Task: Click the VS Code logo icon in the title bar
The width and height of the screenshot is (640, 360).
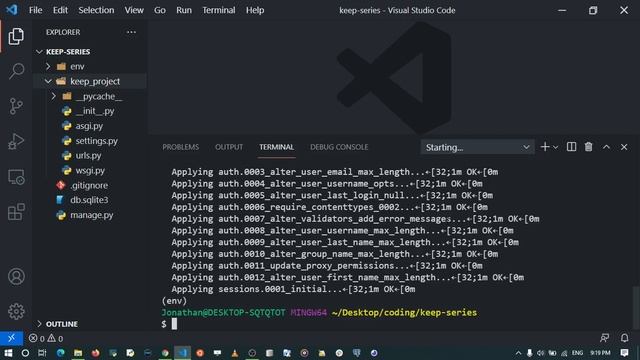Action: coord(12,10)
